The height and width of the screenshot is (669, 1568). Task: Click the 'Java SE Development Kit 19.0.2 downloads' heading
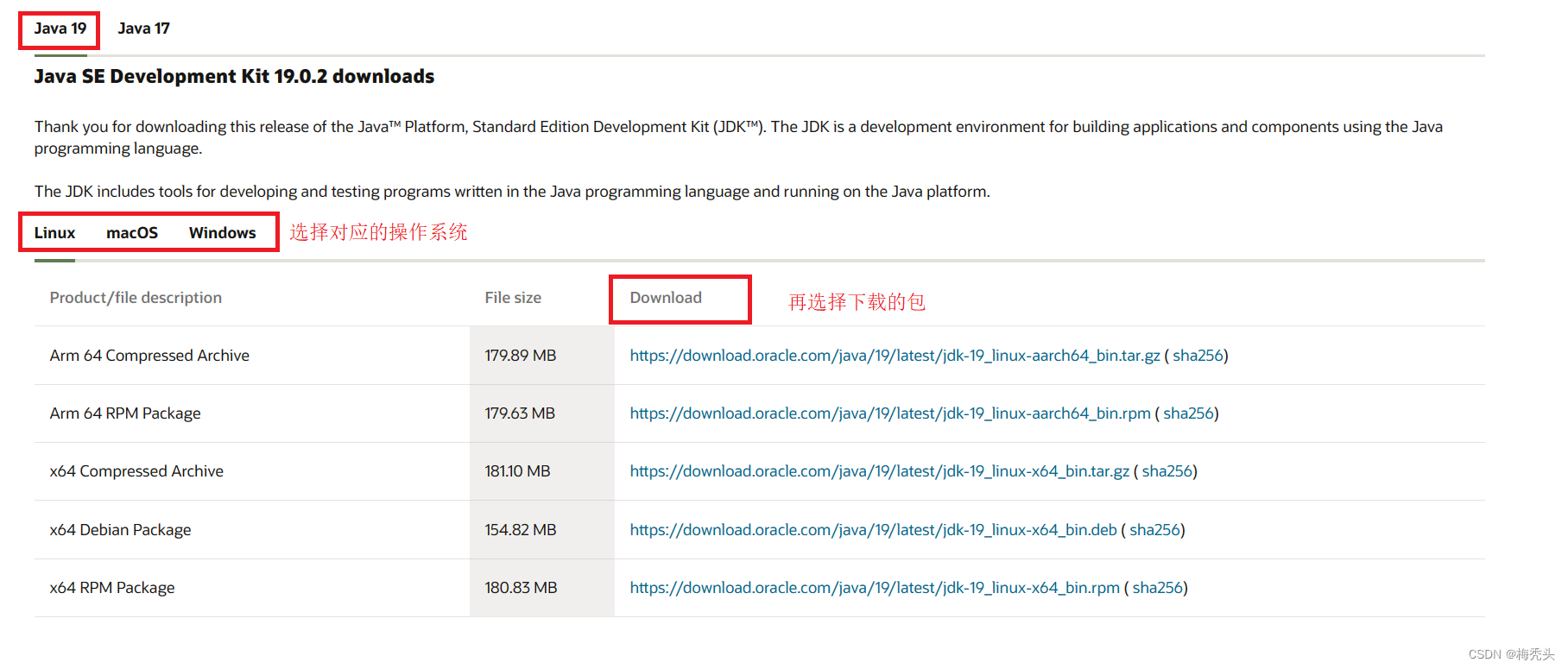(234, 77)
